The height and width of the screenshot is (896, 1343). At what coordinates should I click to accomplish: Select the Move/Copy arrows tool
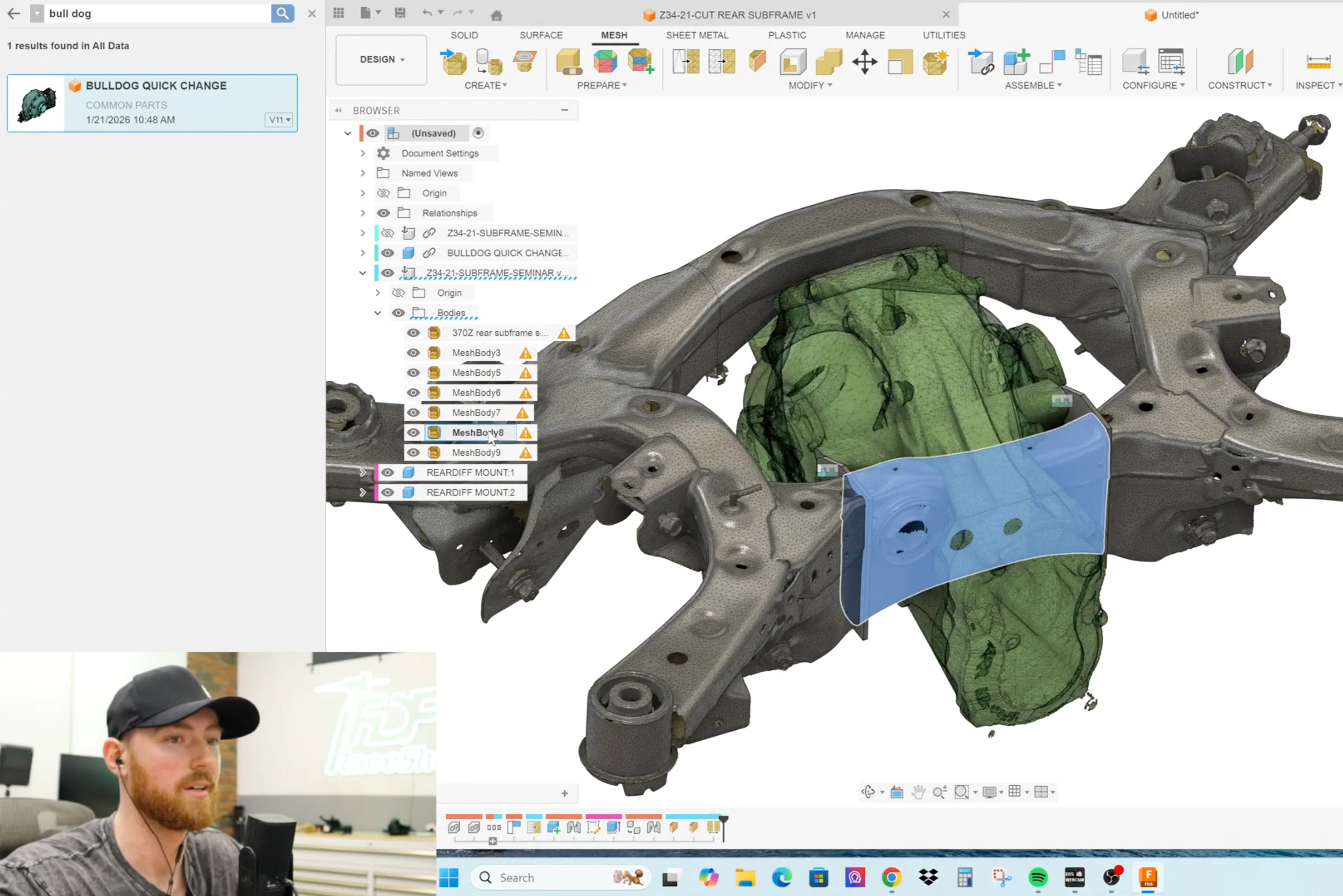pos(865,62)
